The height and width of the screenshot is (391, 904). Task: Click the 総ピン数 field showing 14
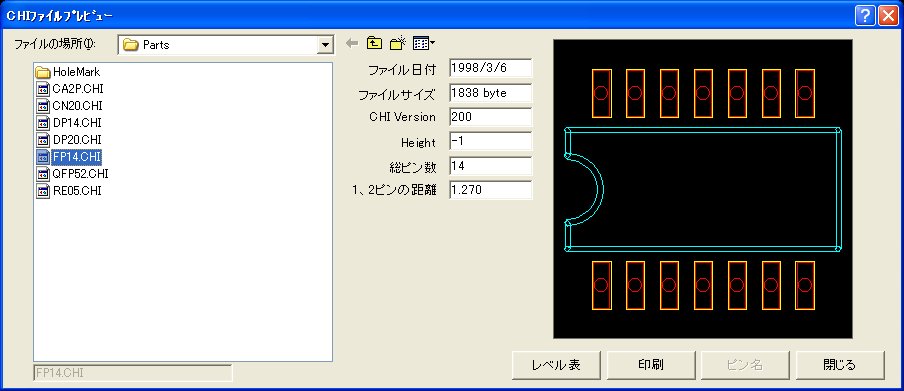pyautogui.click(x=490, y=166)
